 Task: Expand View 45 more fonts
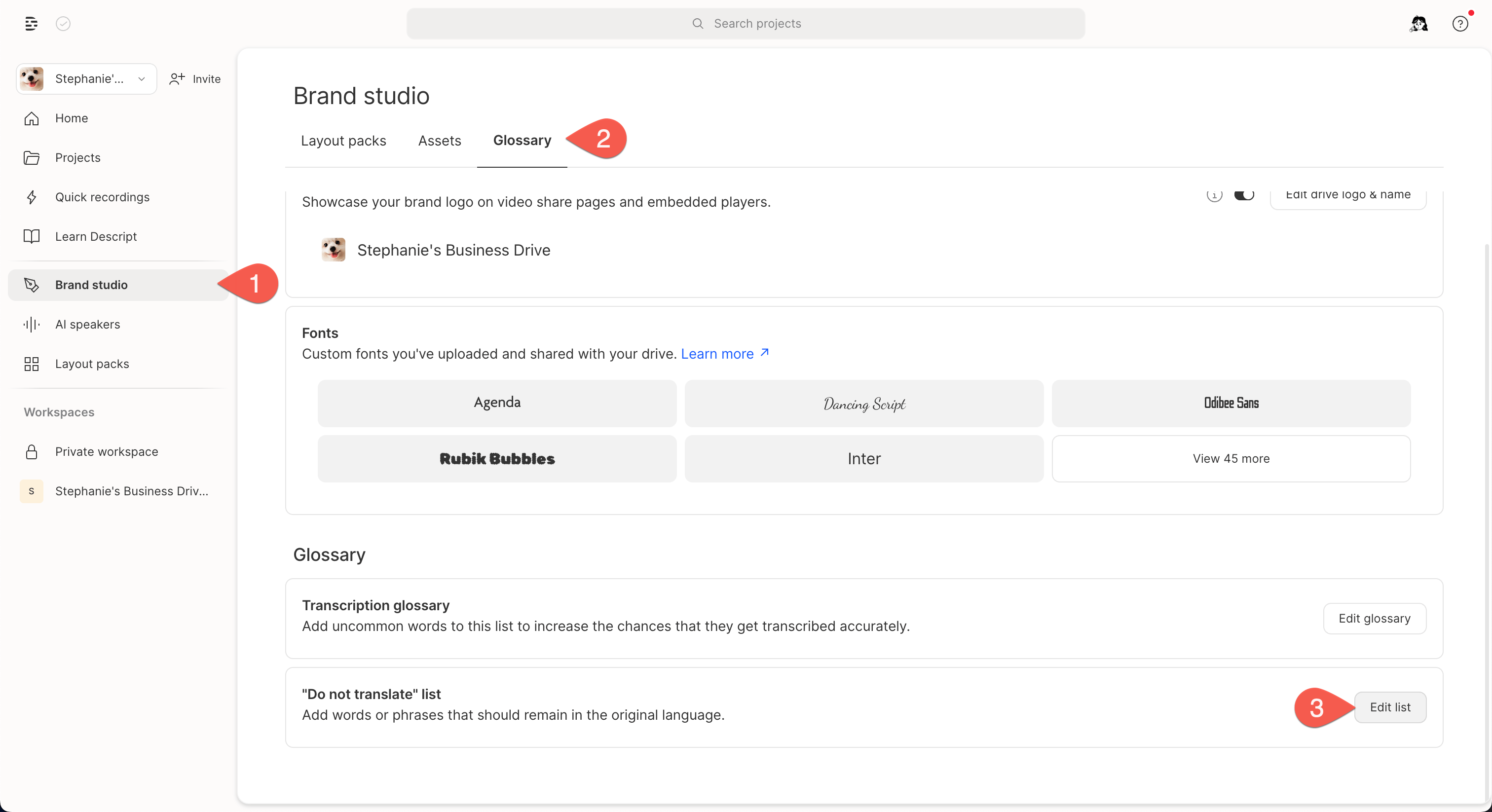coord(1231,459)
